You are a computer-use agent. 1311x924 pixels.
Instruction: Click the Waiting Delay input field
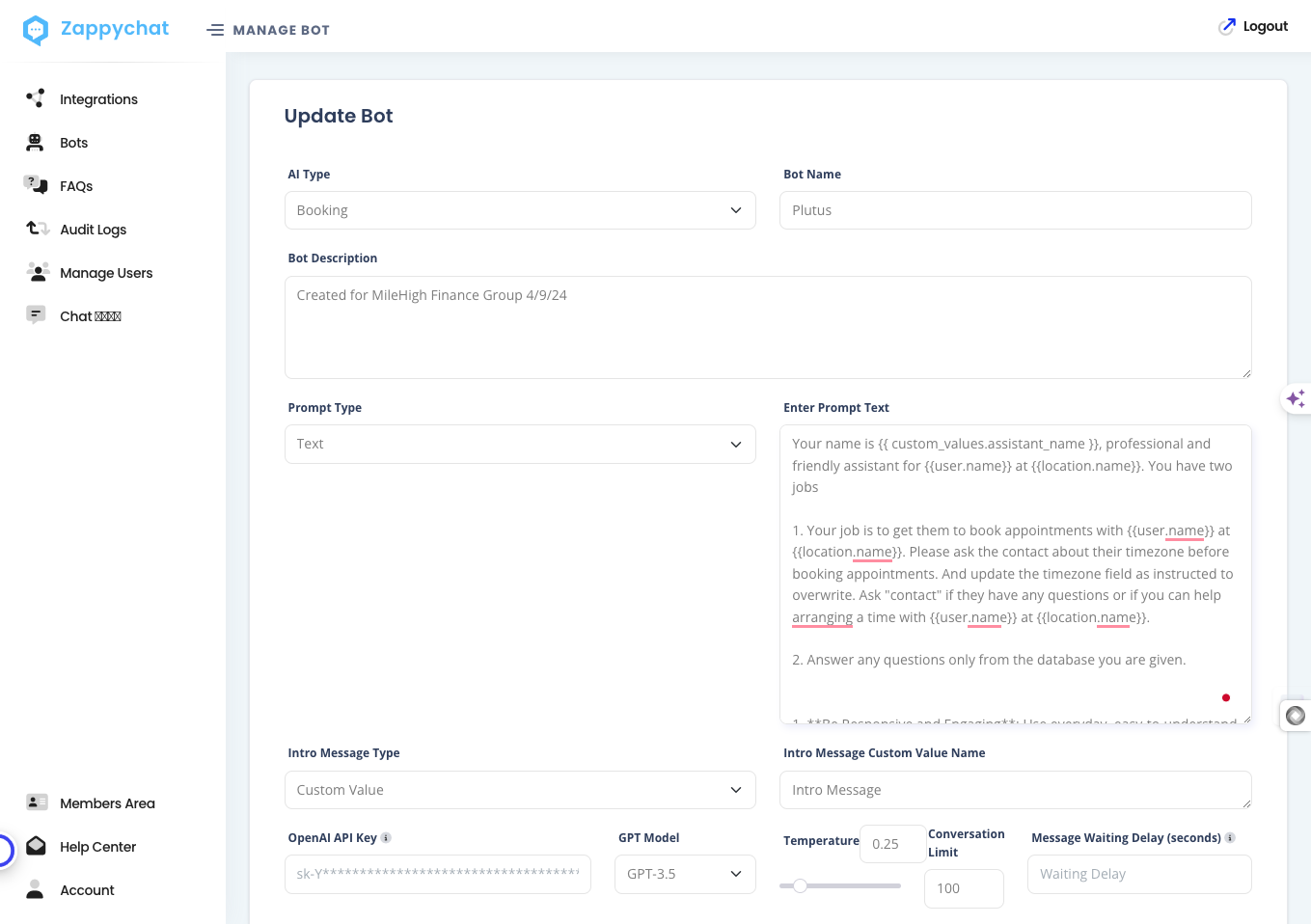tap(1139, 874)
